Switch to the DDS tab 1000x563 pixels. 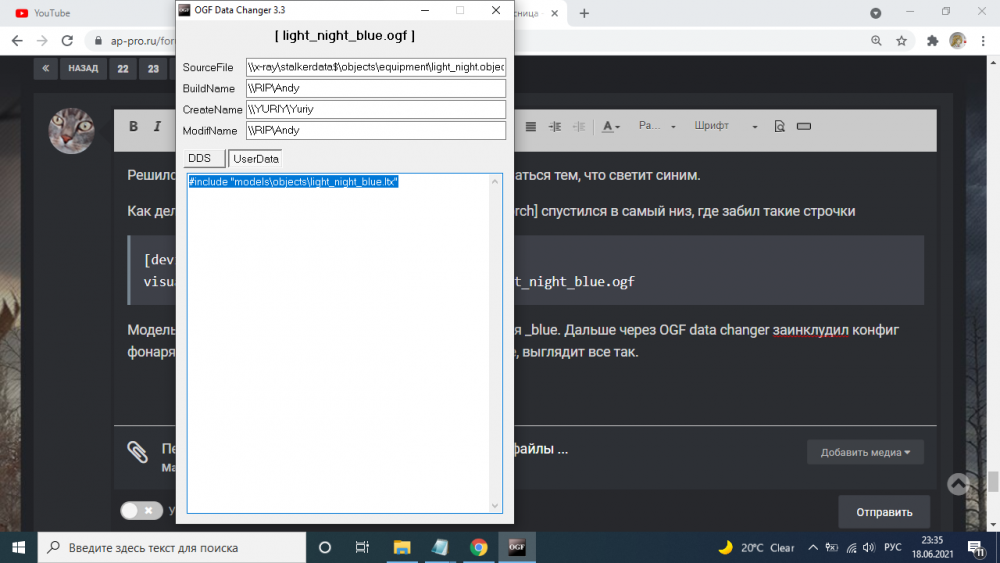[200, 158]
